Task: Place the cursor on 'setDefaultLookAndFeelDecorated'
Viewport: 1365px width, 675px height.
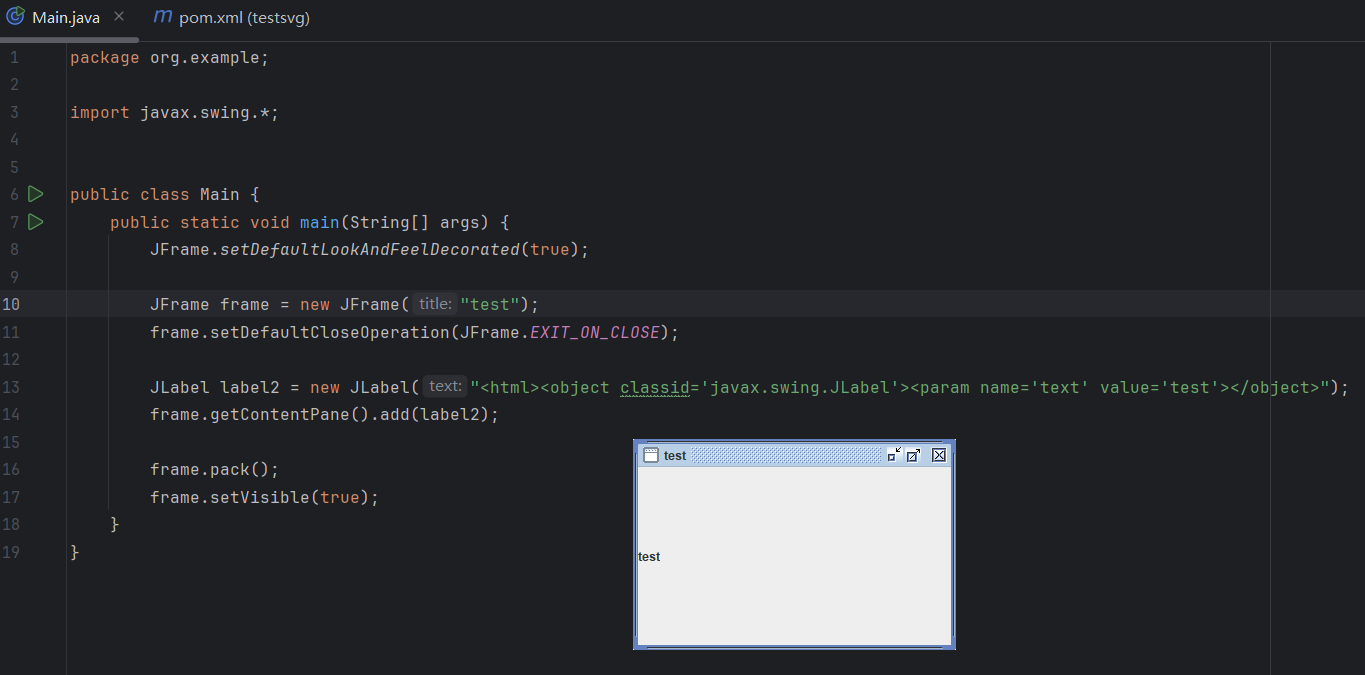Action: click(x=370, y=249)
